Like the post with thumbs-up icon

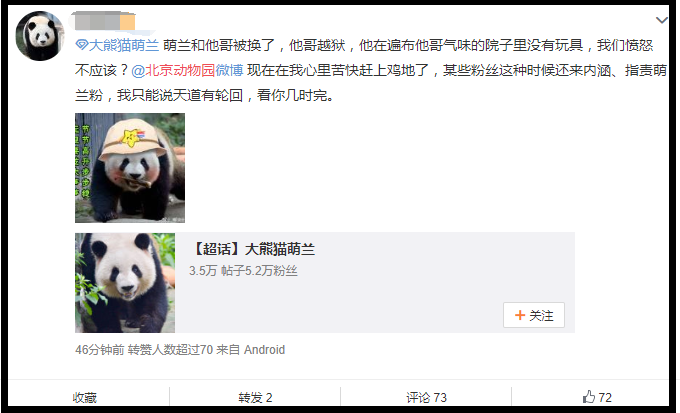(588, 397)
